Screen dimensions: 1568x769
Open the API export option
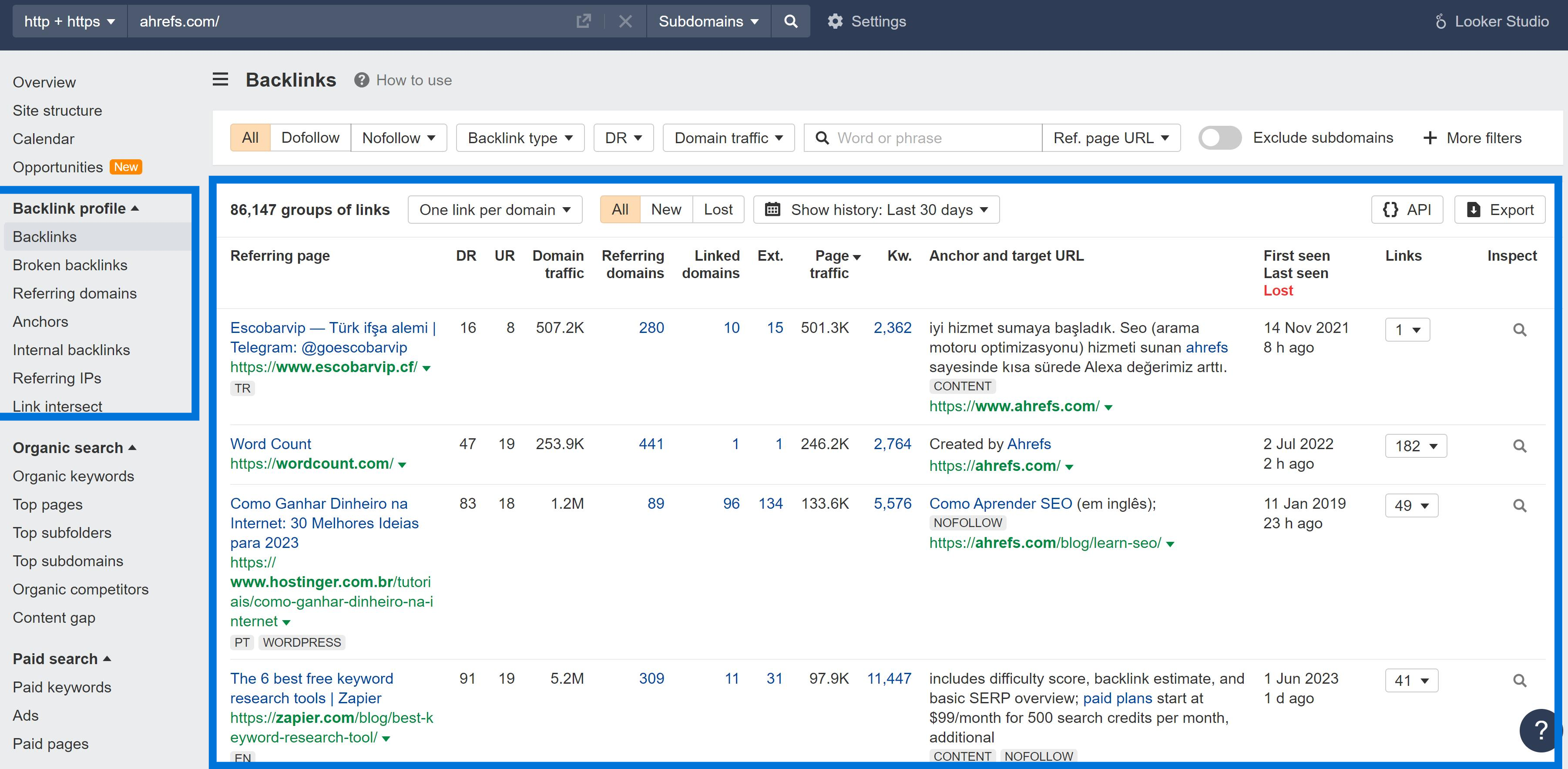[1407, 209]
